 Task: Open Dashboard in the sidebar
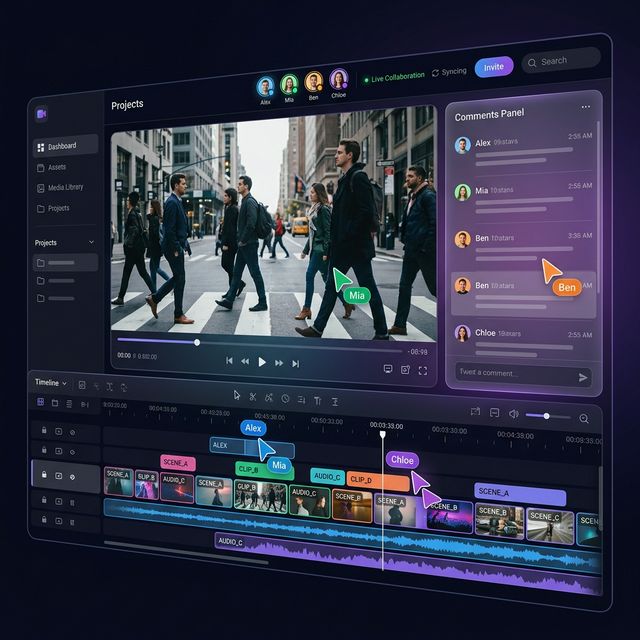click(x=65, y=146)
